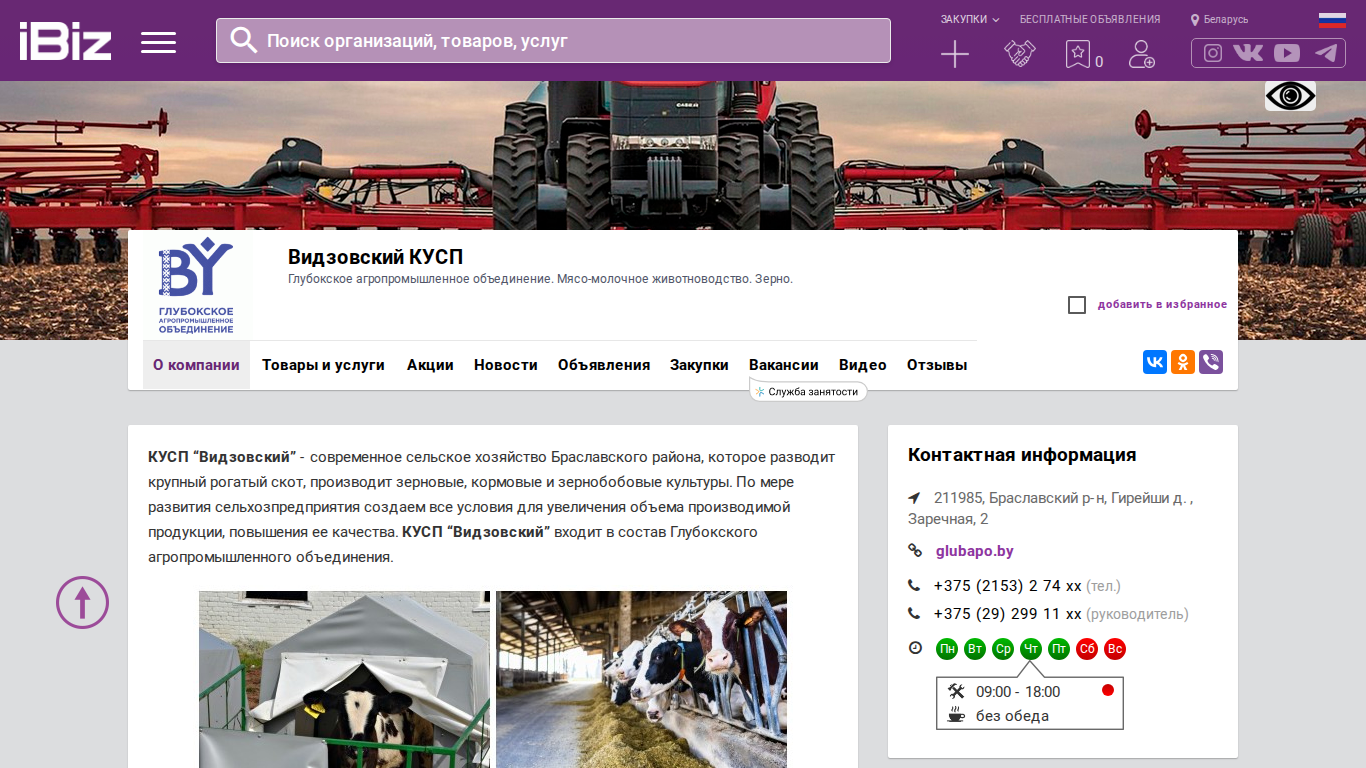Check the добавить в избранное checkbox
Image resolution: width=1366 pixels, height=768 pixels.
pos(1077,305)
